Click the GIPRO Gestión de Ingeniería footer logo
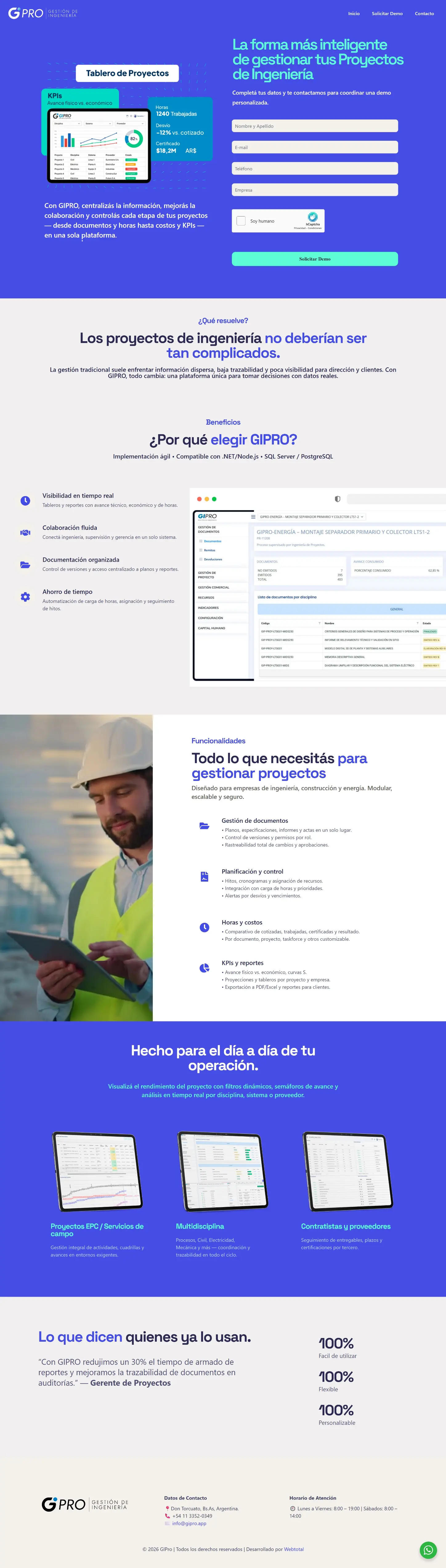This screenshot has height=1568, width=446. click(x=85, y=1504)
